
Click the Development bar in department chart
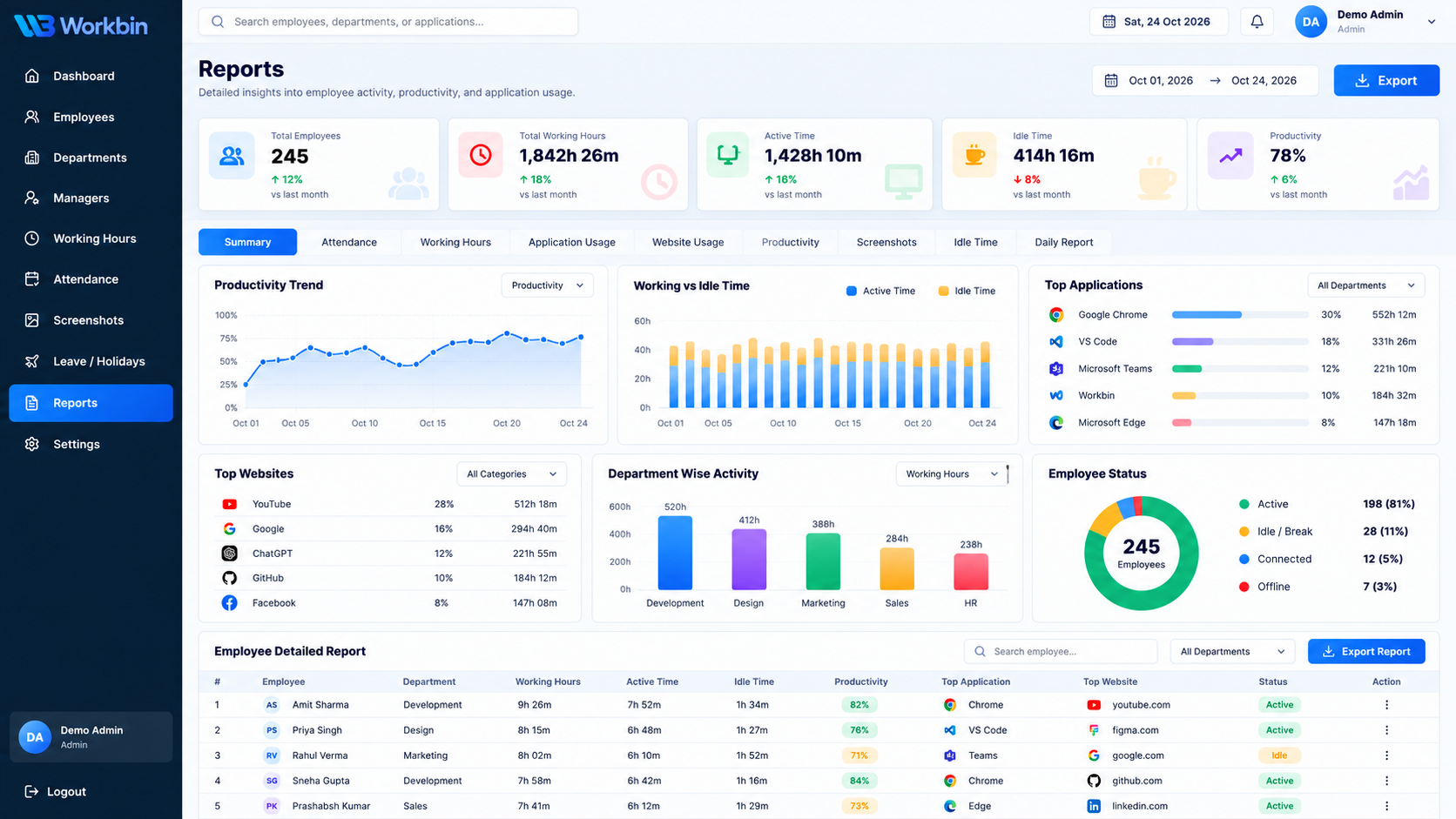click(x=675, y=553)
